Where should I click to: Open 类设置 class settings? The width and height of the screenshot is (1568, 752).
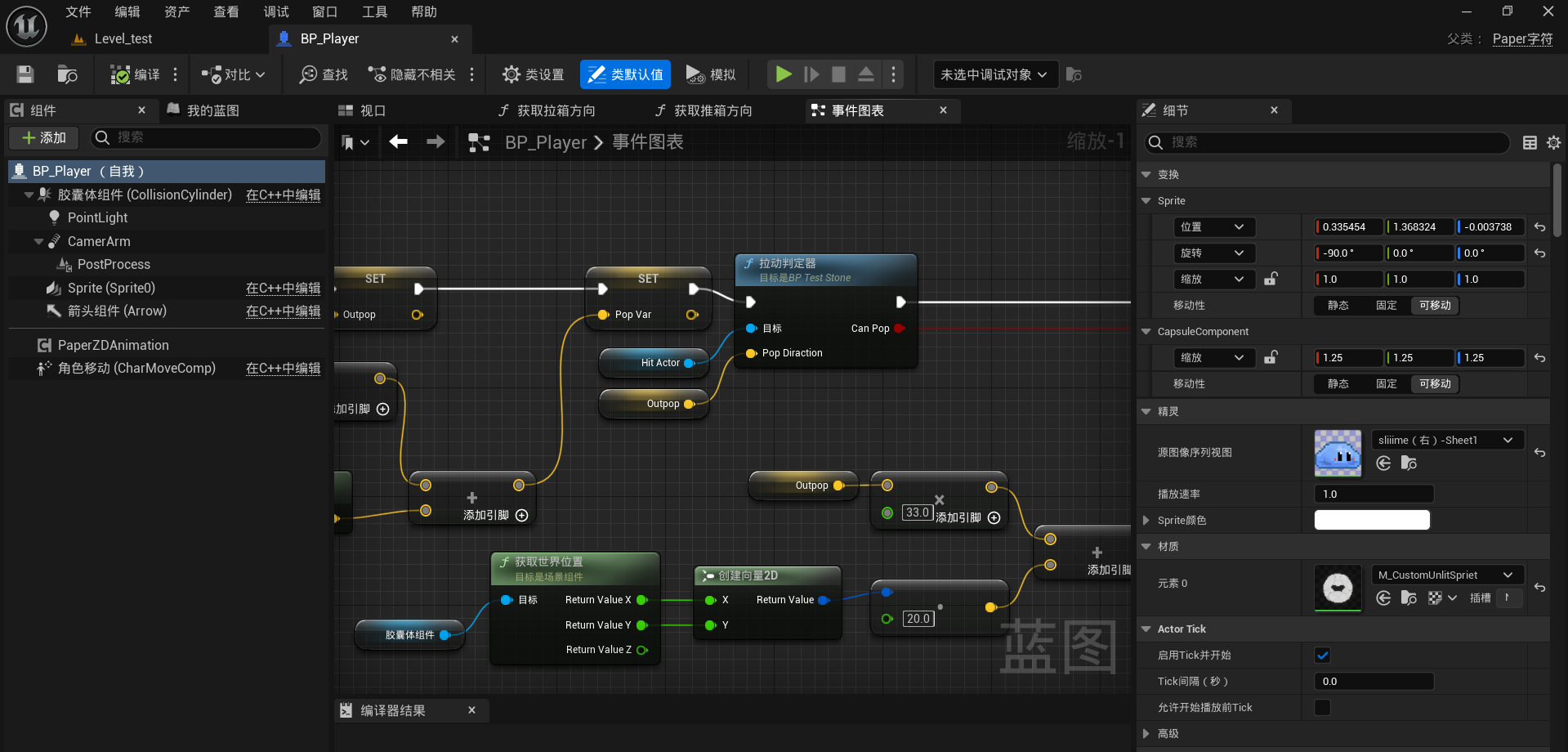click(x=534, y=74)
